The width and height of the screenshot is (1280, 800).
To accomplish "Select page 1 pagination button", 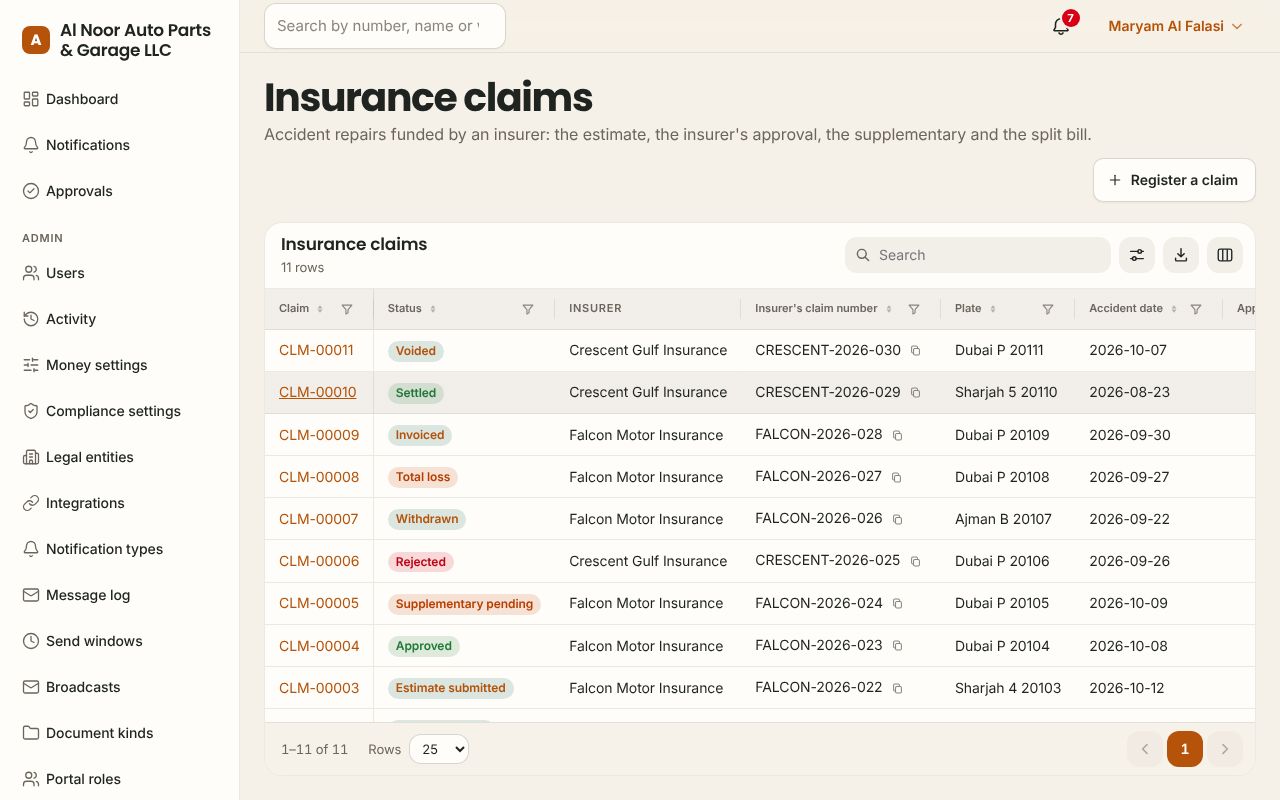I will point(1185,749).
